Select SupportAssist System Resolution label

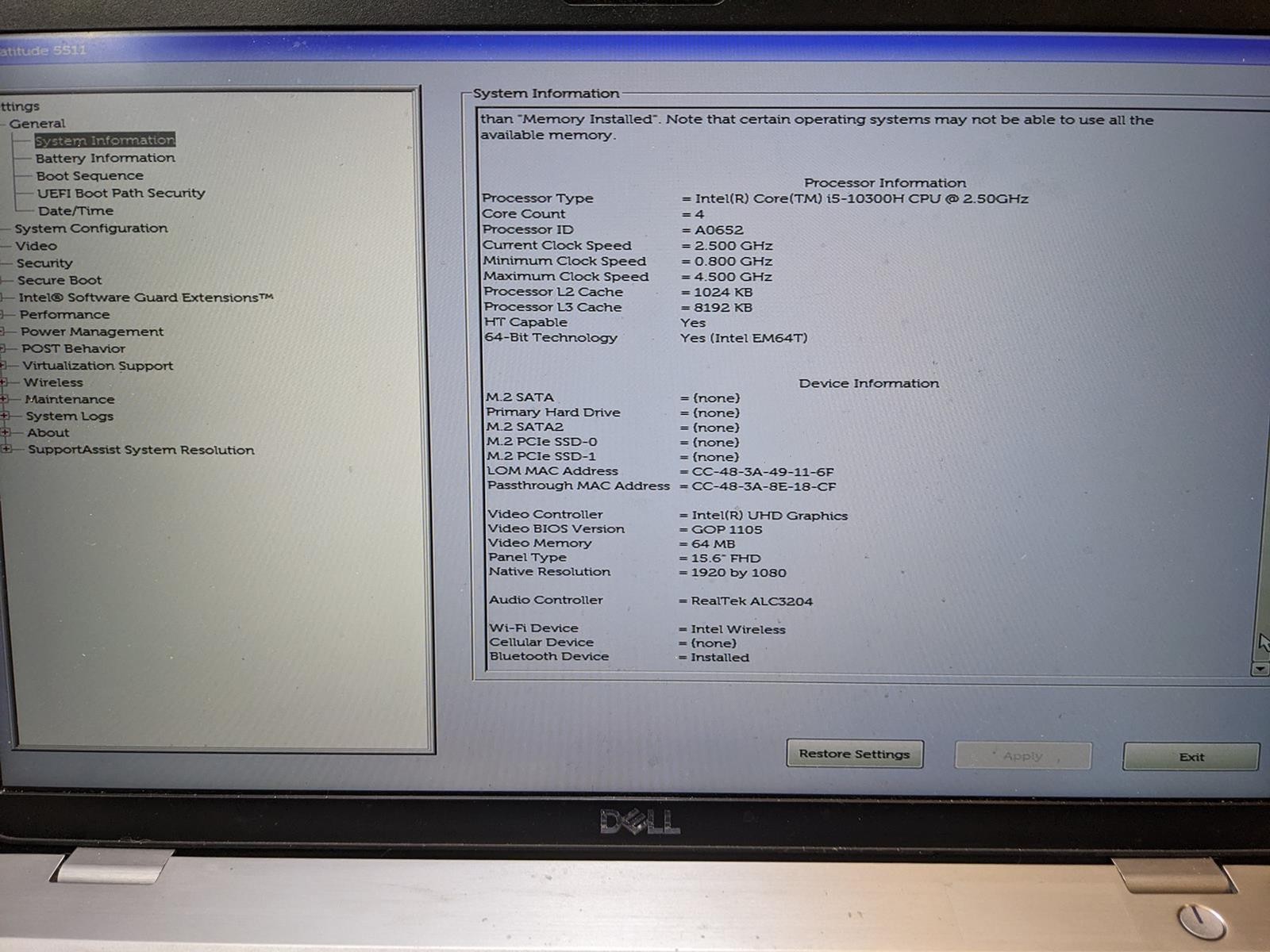click(x=141, y=450)
